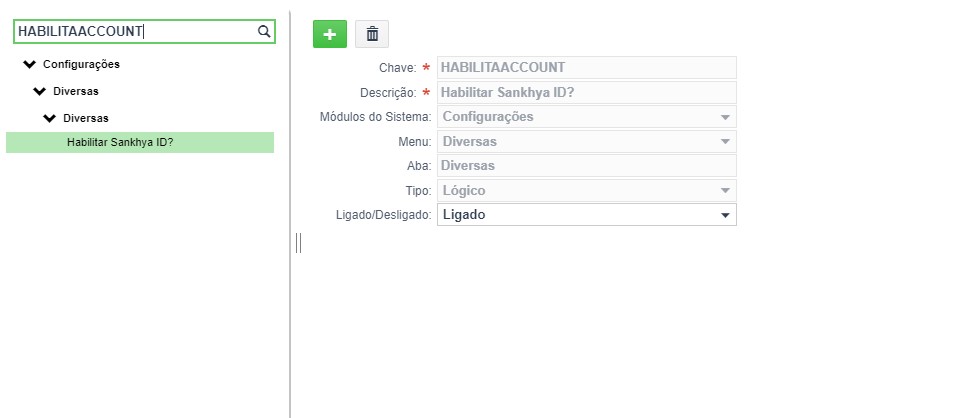
Task: Open the Menu dropdown
Action: coord(587,142)
